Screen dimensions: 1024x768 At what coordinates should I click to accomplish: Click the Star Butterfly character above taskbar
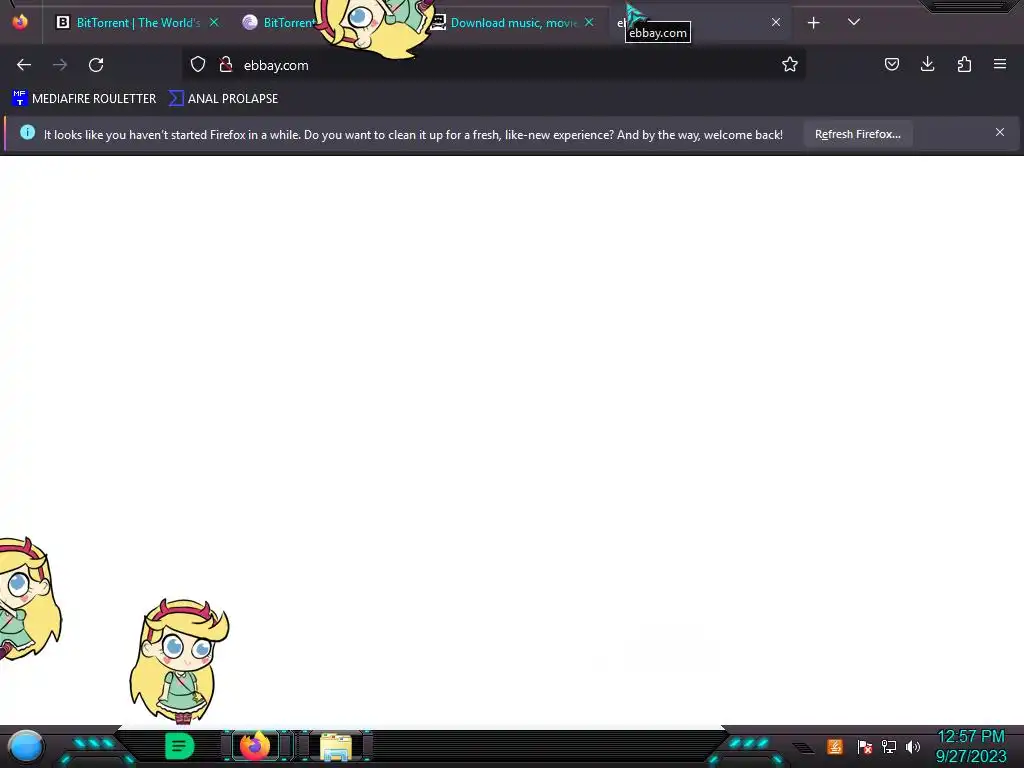click(x=180, y=661)
